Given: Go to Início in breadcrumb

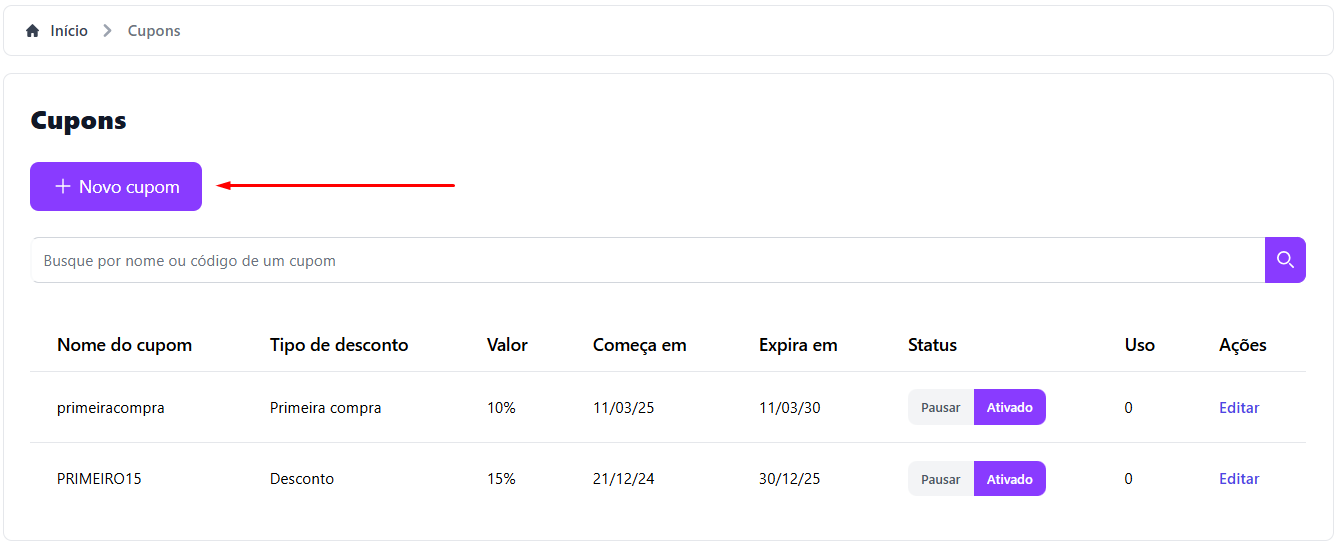Looking at the screenshot, I should [69, 31].
